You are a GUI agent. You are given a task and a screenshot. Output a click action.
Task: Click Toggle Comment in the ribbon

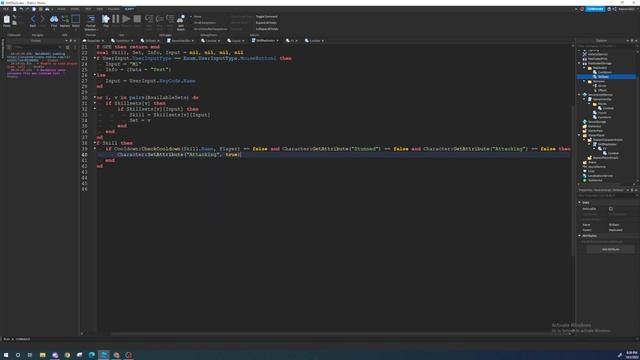[x=267, y=17]
